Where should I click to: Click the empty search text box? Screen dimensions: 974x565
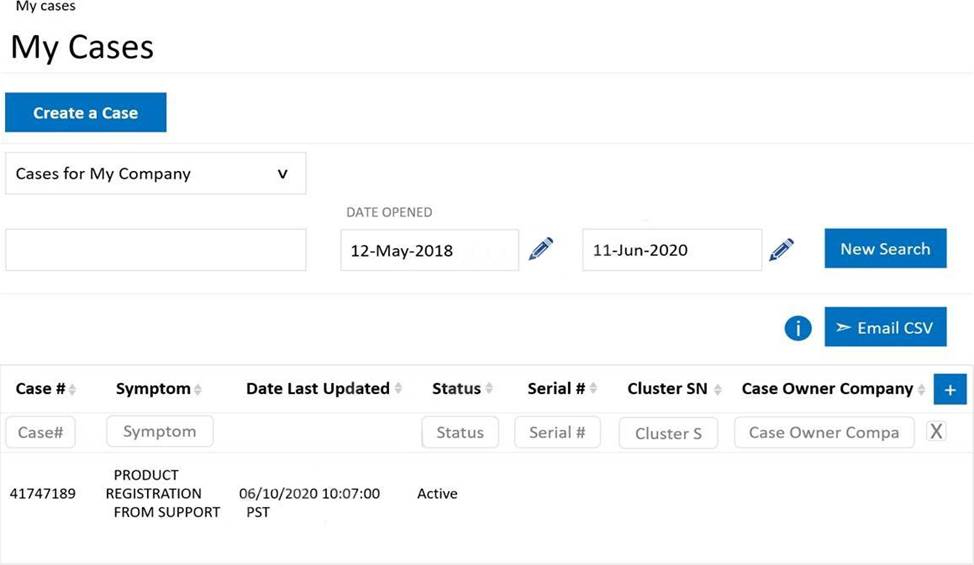pos(155,250)
